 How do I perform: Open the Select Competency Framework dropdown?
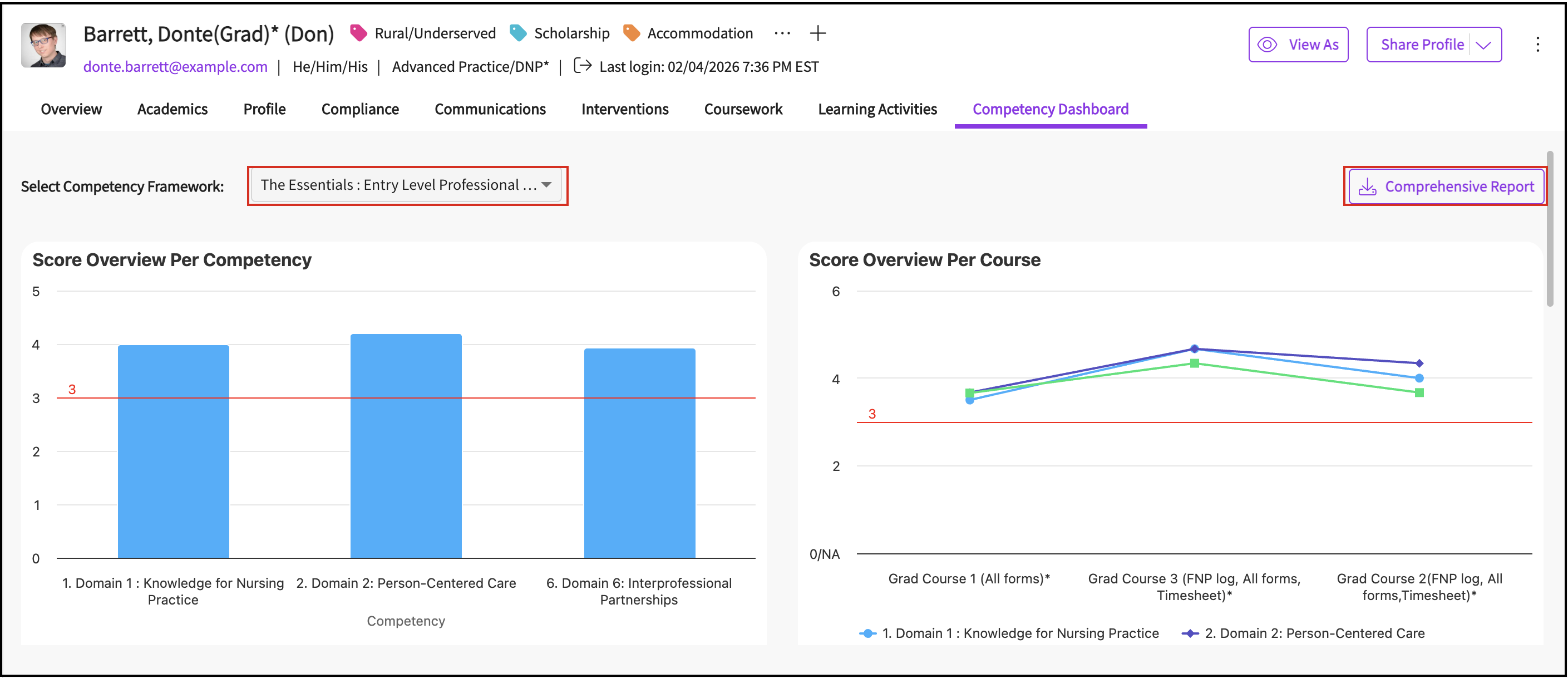click(x=406, y=185)
